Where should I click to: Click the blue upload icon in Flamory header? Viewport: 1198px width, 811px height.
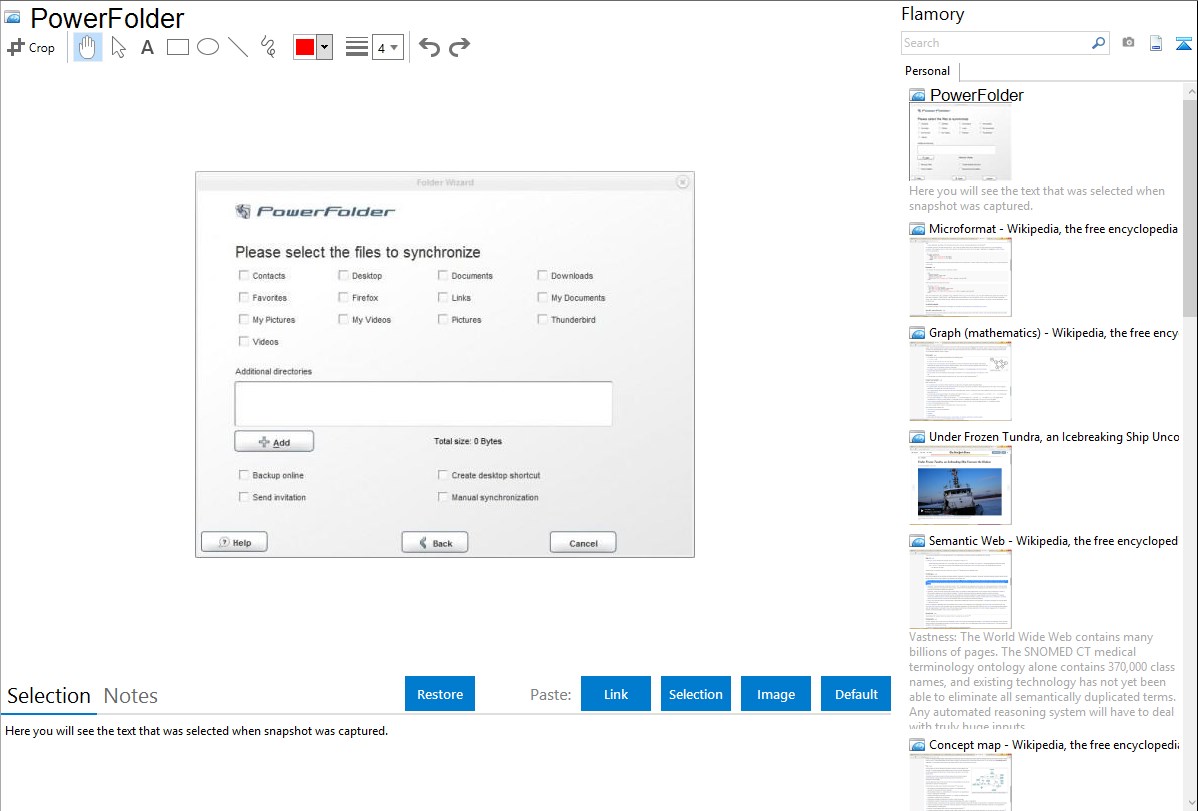(1183, 43)
